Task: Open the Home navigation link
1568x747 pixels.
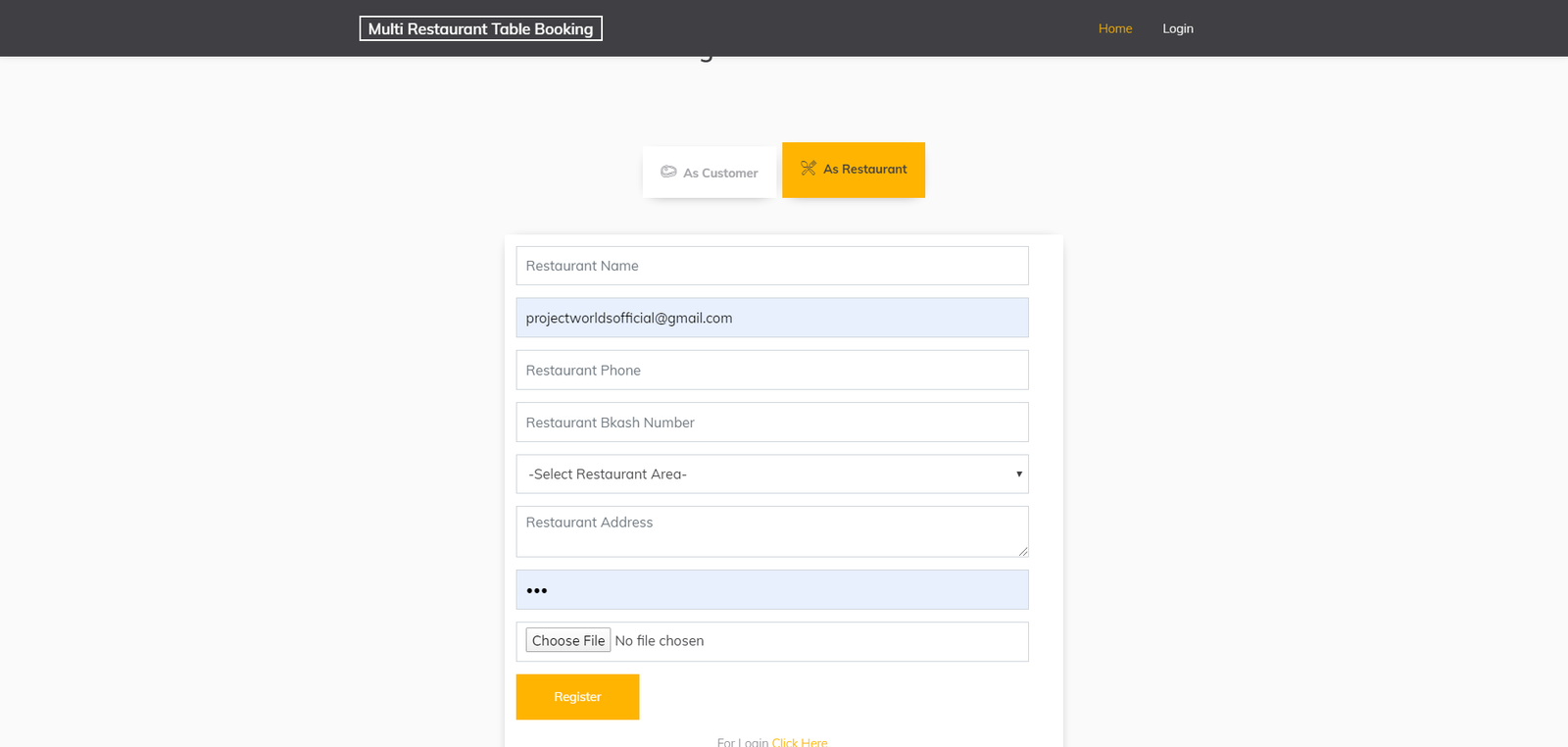Action: coord(1114,28)
